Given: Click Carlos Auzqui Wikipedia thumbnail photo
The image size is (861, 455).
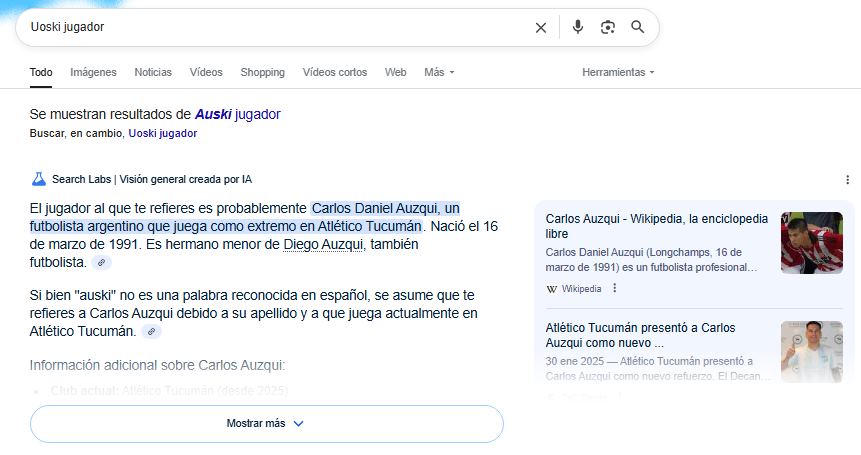Looking at the screenshot, I should 812,243.
